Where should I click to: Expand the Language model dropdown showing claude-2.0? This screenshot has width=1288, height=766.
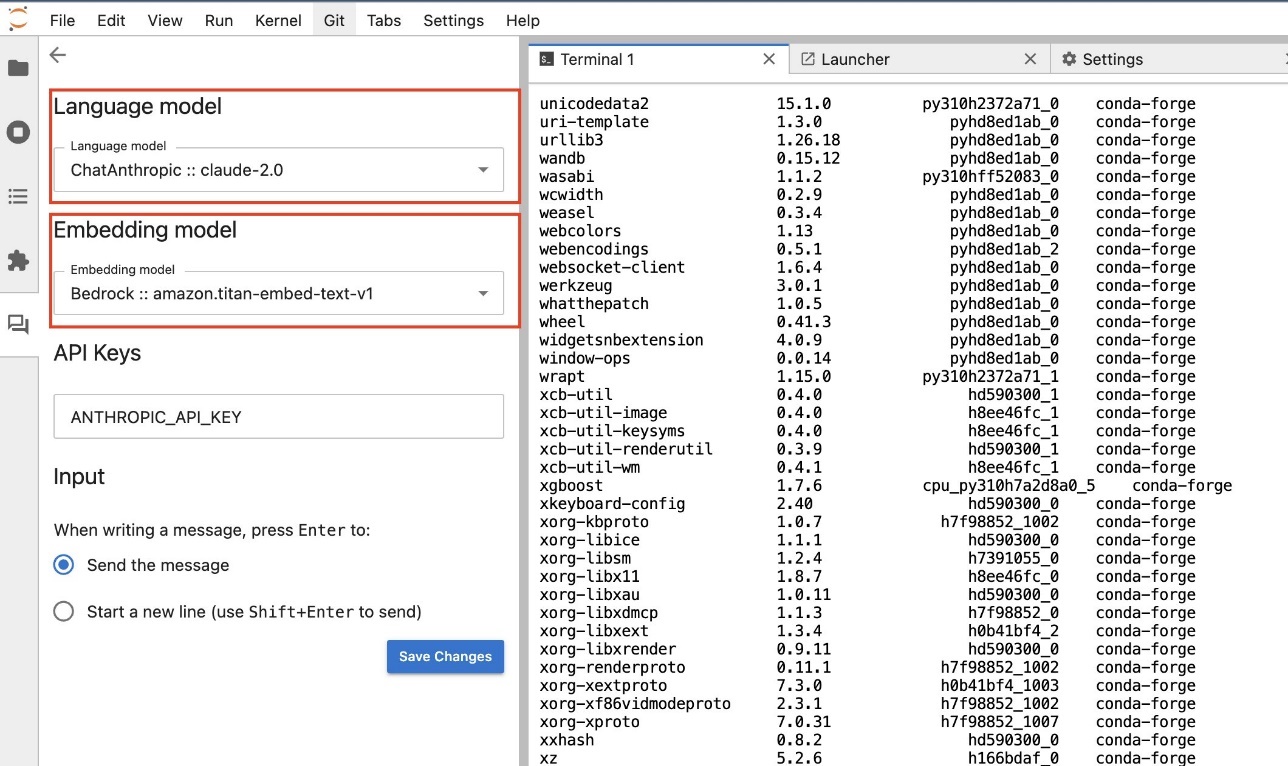(x=279, y=169)
